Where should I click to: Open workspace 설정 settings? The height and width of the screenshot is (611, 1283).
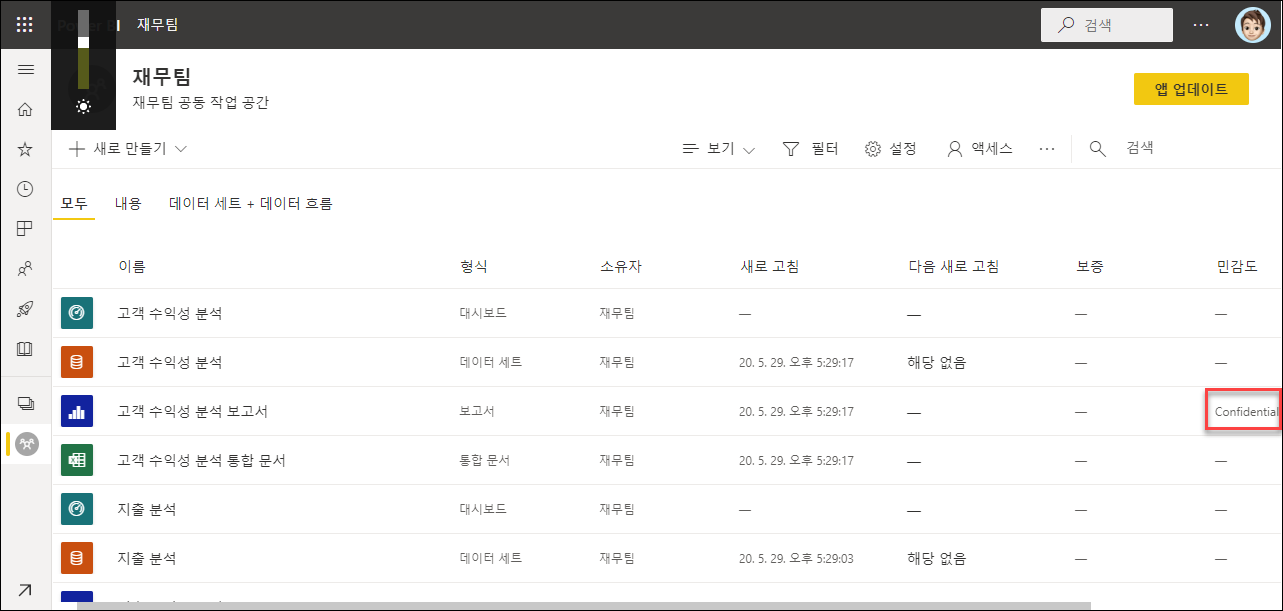point(890,148)
